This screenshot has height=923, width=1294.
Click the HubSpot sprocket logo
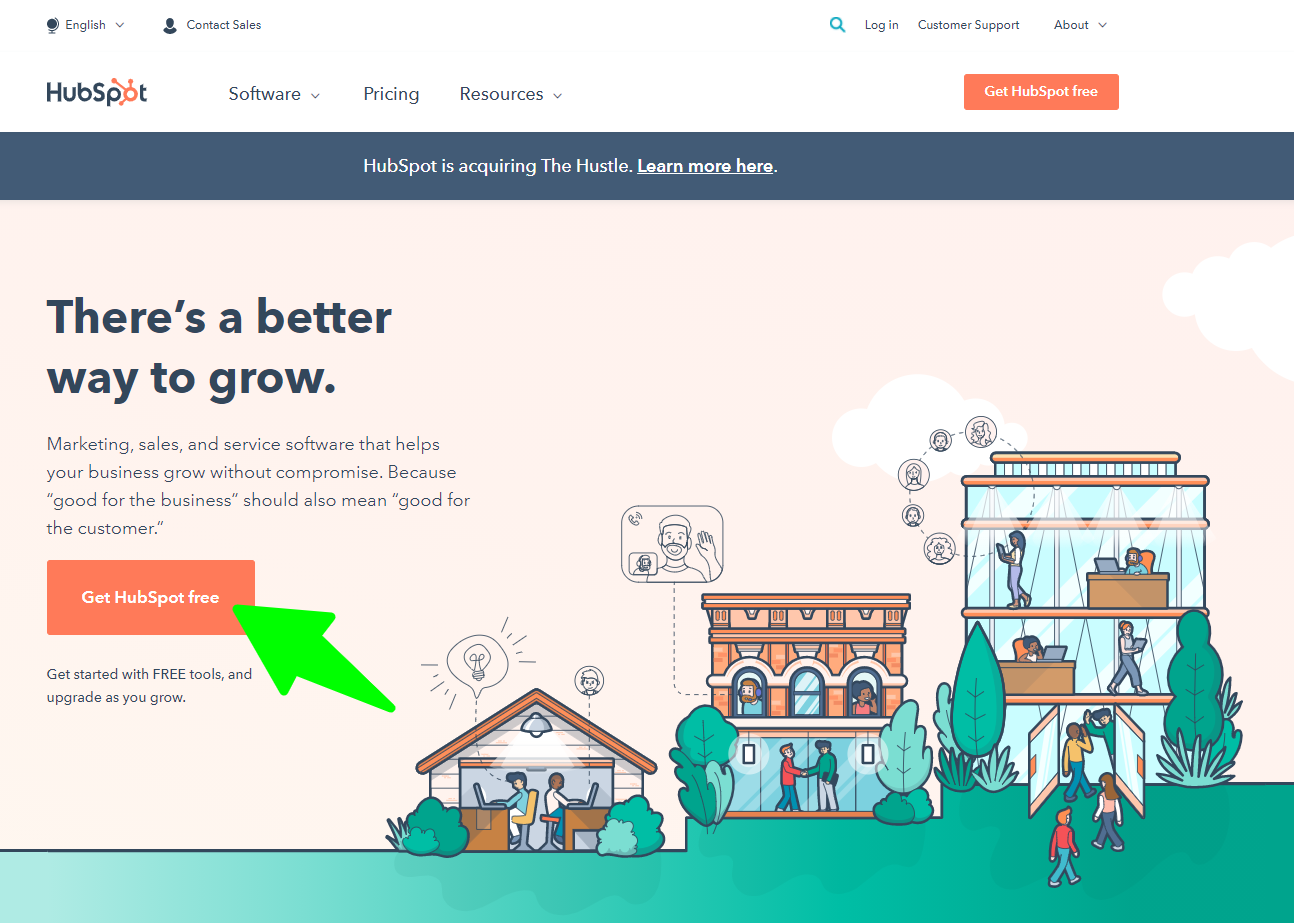coord(96,92)
